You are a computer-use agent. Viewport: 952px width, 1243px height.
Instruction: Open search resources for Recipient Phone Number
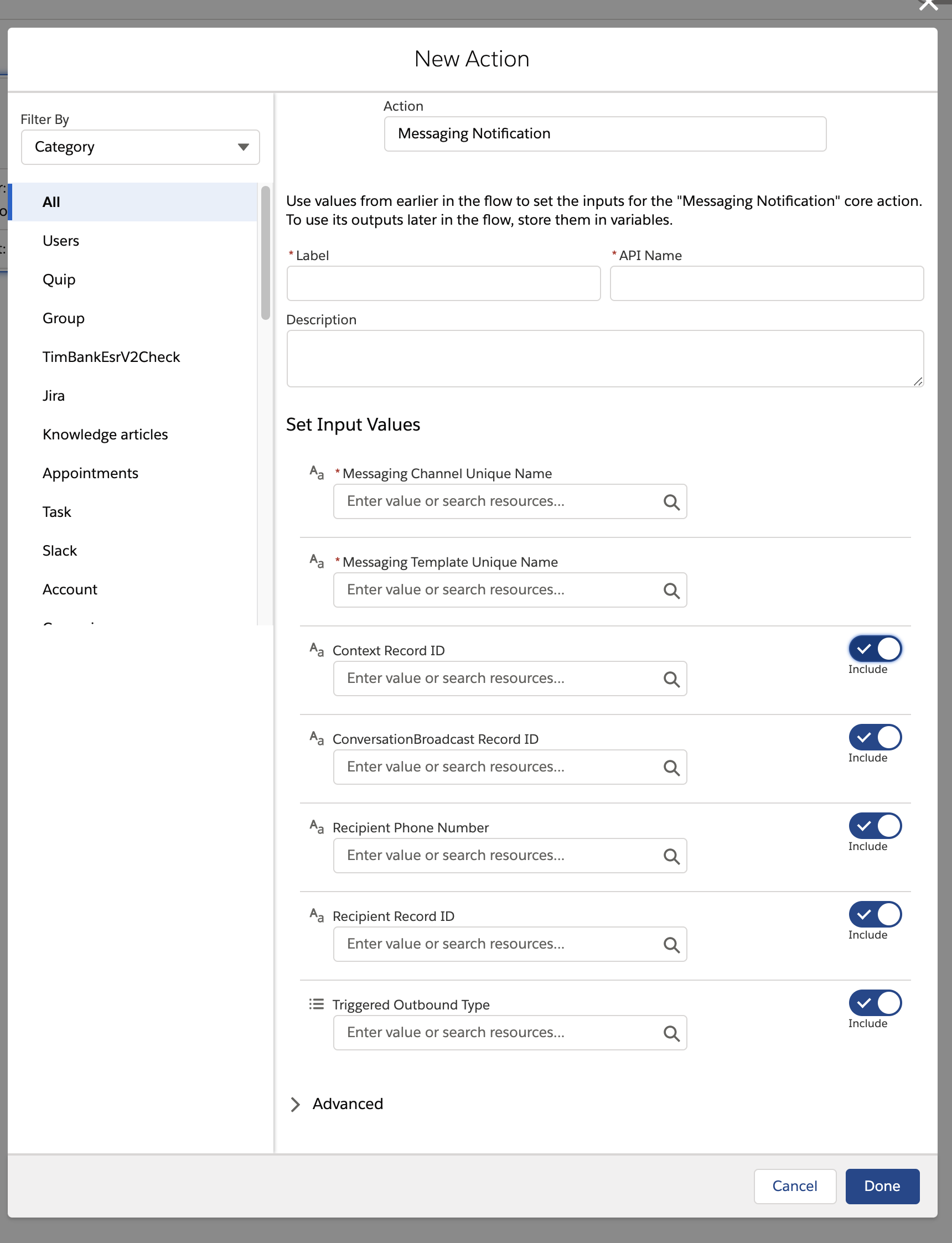click(671, 856)
